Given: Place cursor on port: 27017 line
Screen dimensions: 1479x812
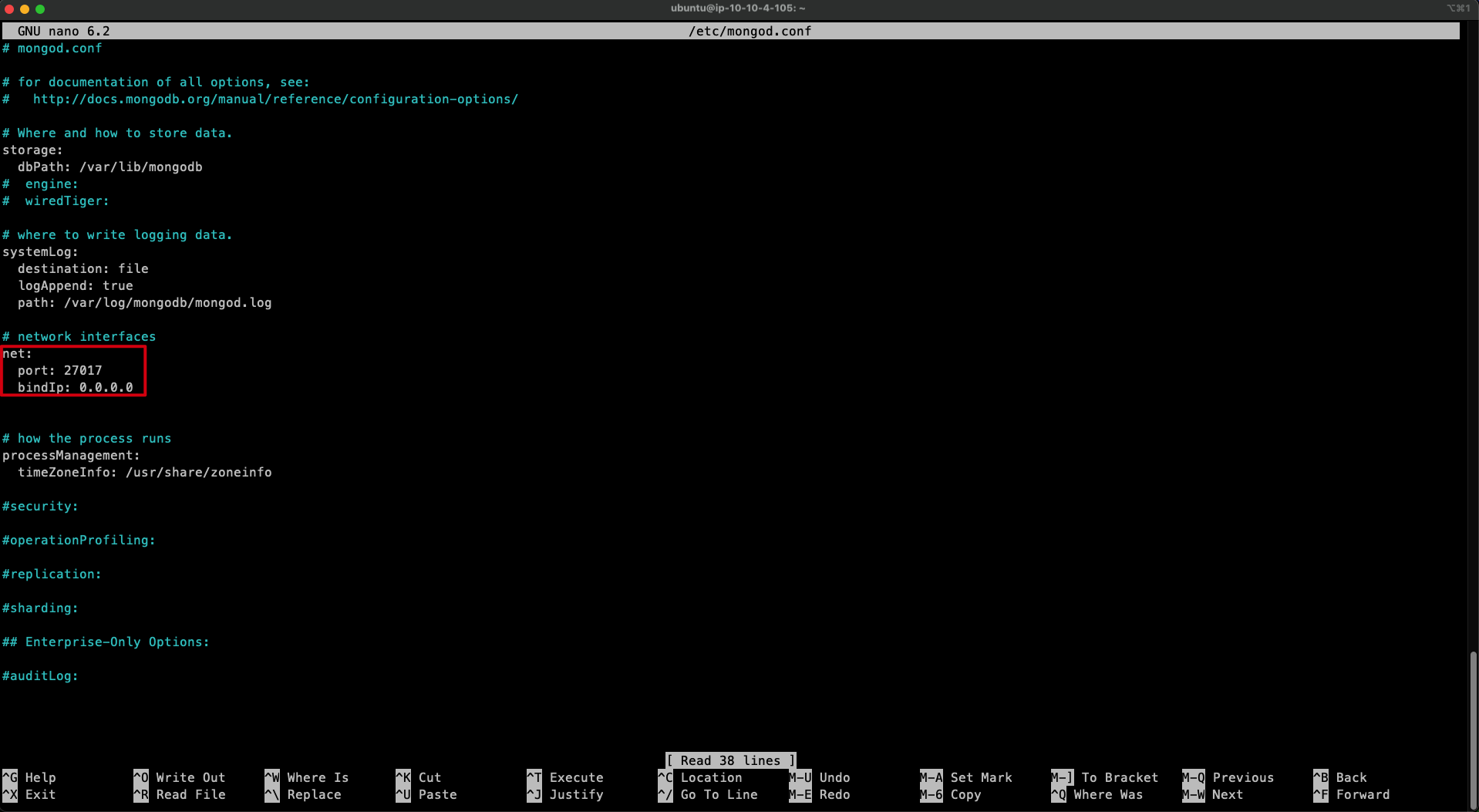Looking at the screenshot, I should (59, 370).
